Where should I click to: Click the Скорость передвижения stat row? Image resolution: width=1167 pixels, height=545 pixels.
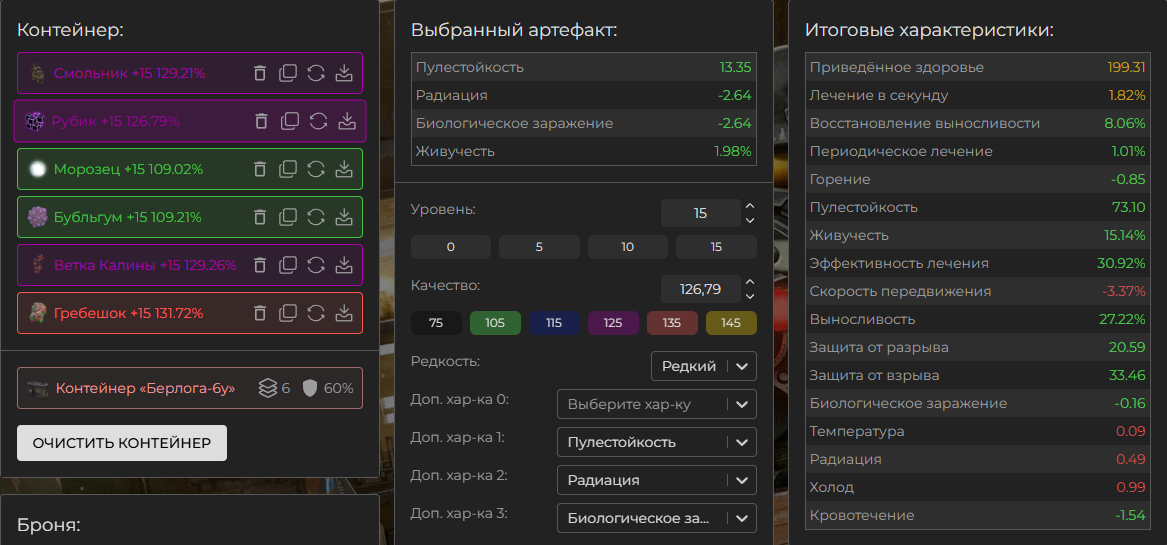[978, 291]
